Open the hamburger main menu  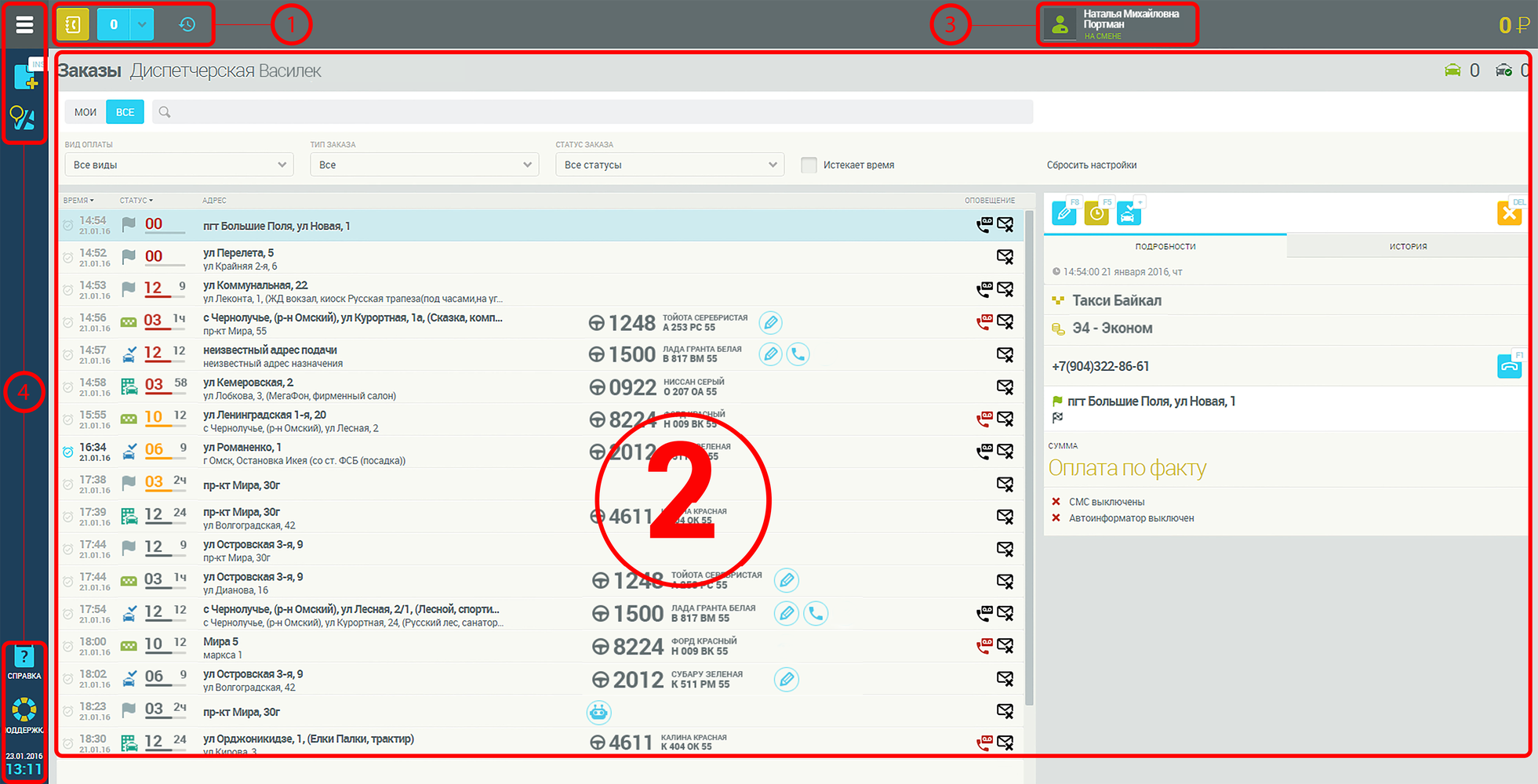click(x=24, y=25)
